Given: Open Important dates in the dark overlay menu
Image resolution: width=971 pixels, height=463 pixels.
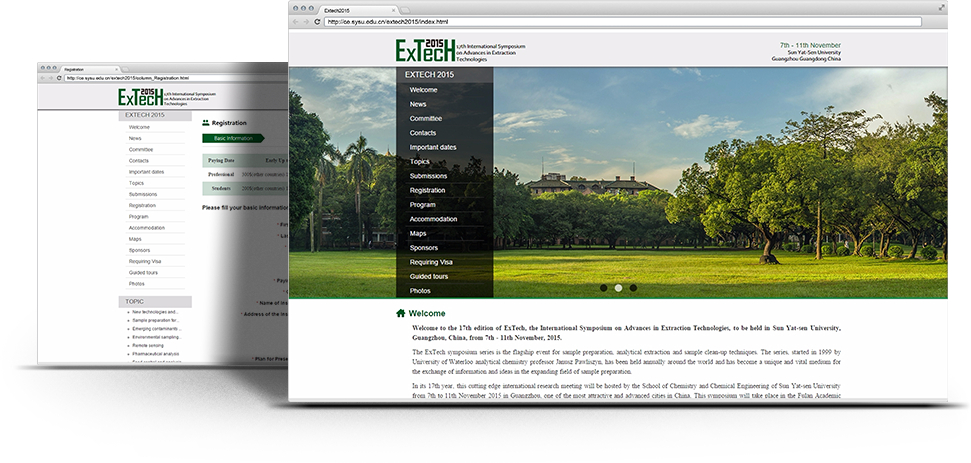Looking at the screenshot, I should tap(433, 147).
